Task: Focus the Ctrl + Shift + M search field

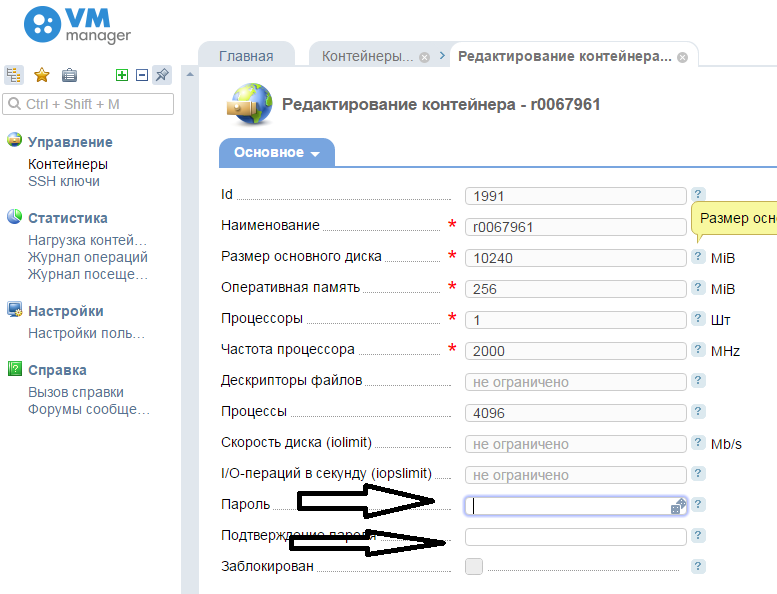Action: click(x=88, y=104)
